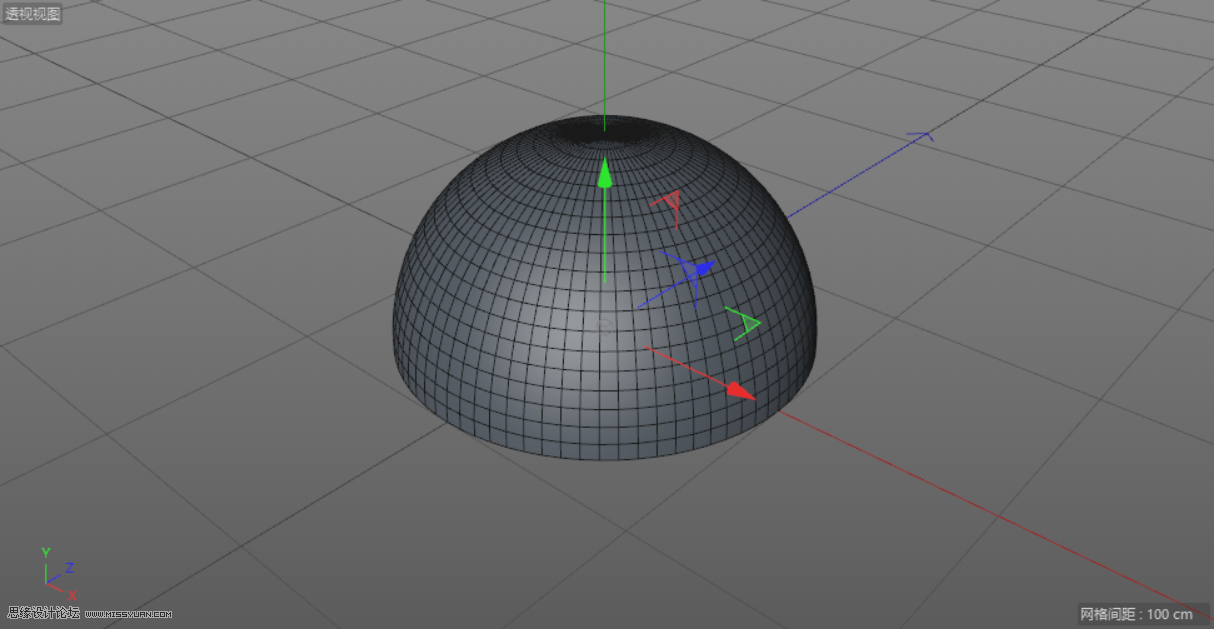Click the Y label on the corner axis widget
This screenshot has height=629, width=1214.
pos(45,551)
